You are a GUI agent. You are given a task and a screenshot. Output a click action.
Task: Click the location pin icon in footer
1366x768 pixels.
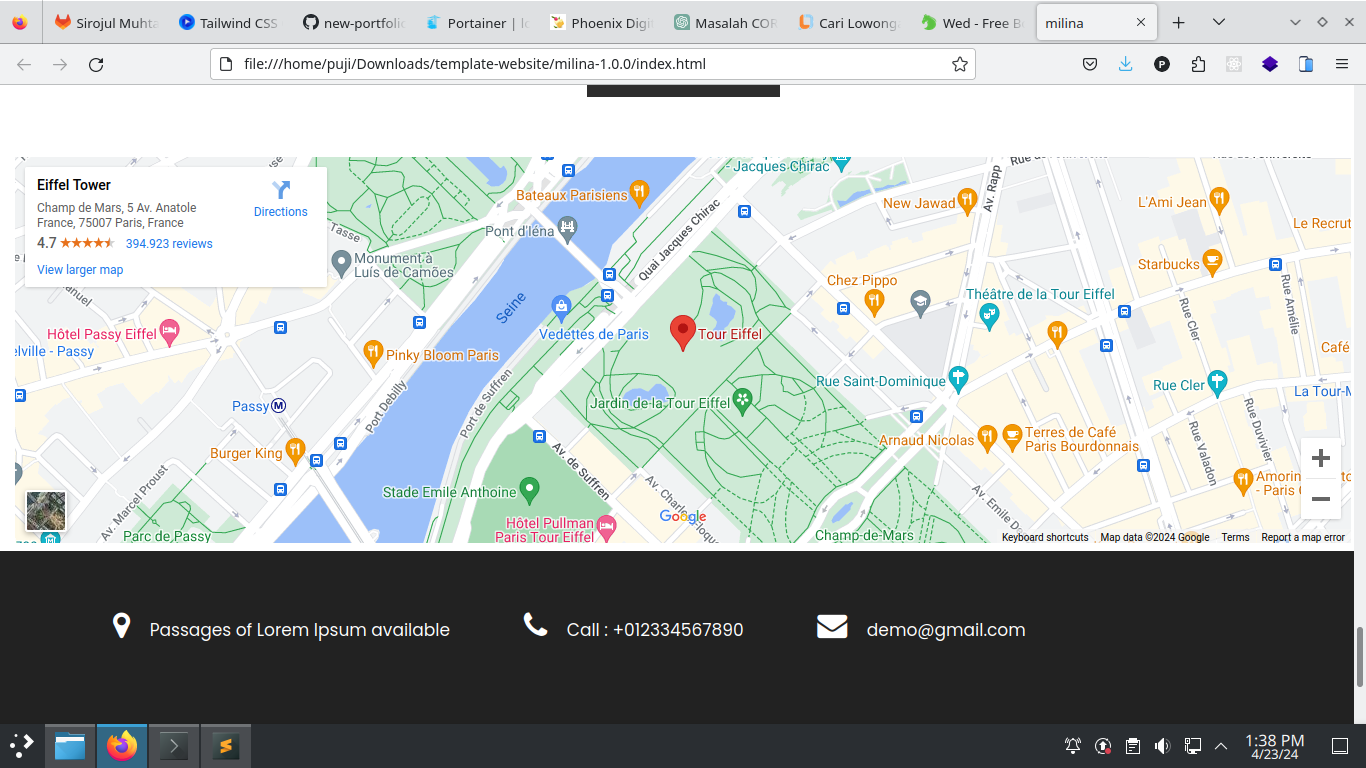[121, 626]
